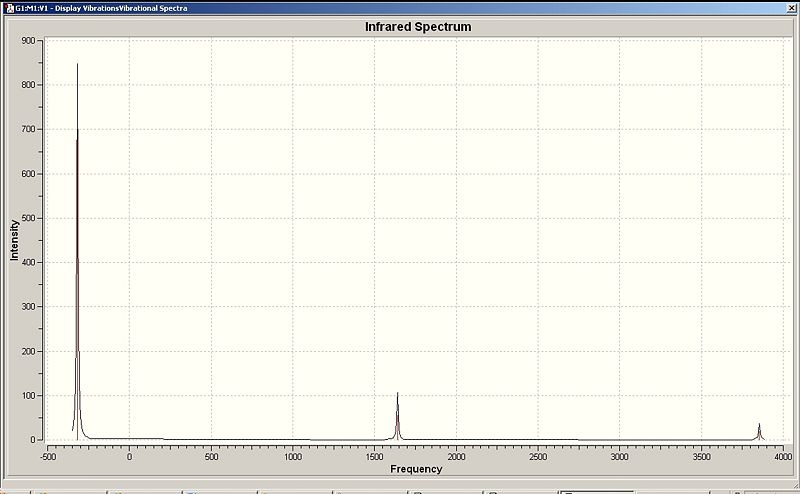This screenshot has height=494, width=800.
Task: Open the window icon menu in title bar
Action: 9,8
